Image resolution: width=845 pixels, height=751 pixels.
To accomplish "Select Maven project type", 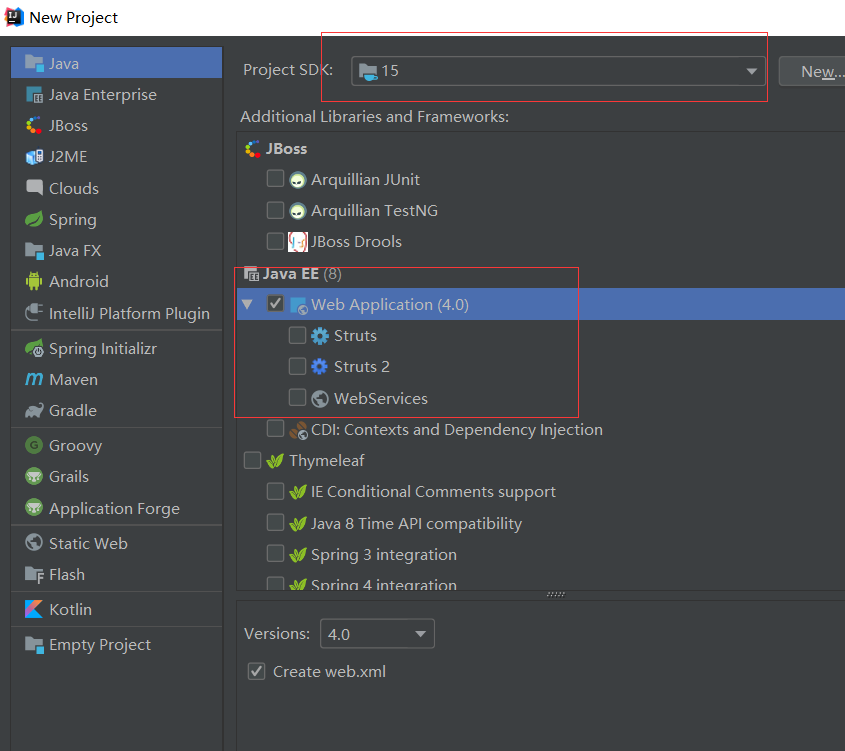I will [116, 379].
